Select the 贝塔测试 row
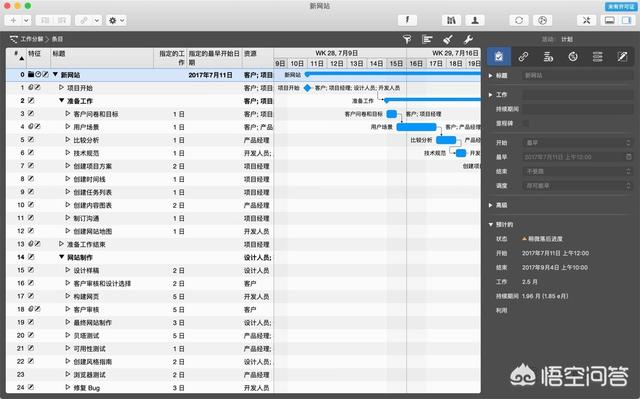The width and height of the screenshot is (640, 399). click(140, 335)
